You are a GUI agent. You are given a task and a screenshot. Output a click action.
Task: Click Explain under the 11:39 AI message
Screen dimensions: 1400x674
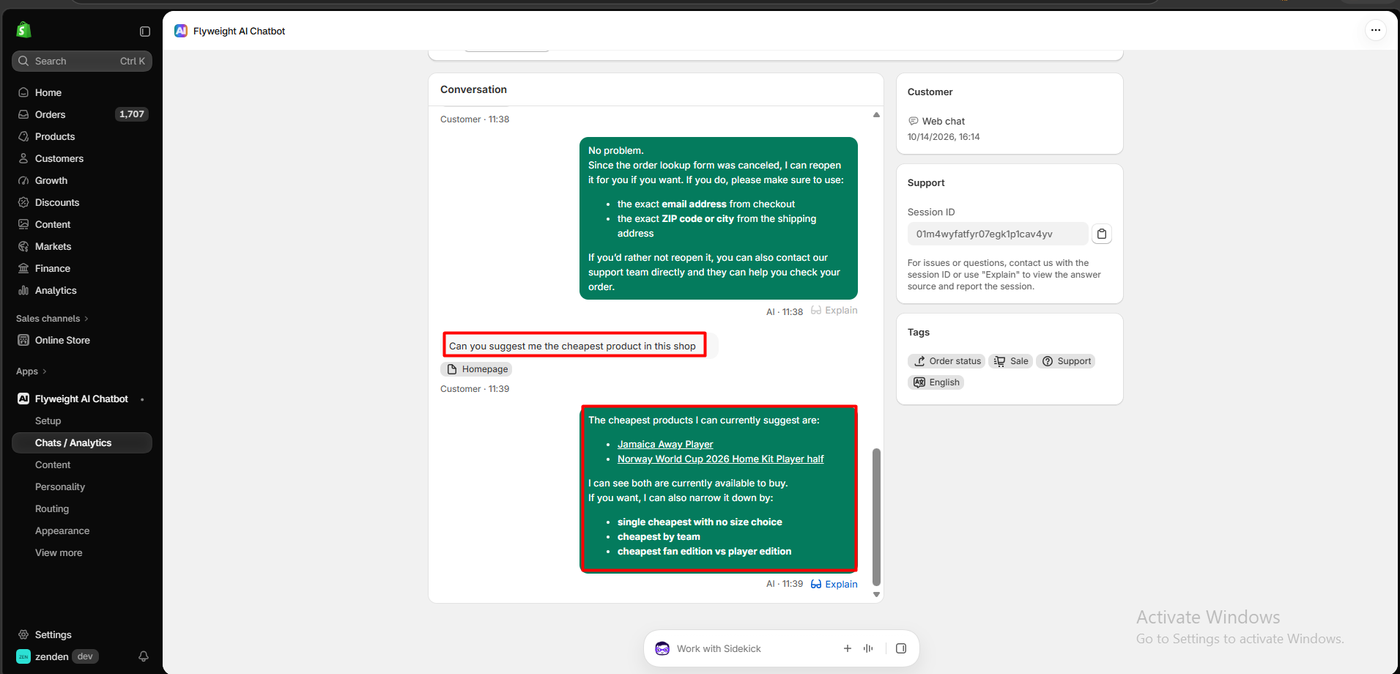point(834,584)
